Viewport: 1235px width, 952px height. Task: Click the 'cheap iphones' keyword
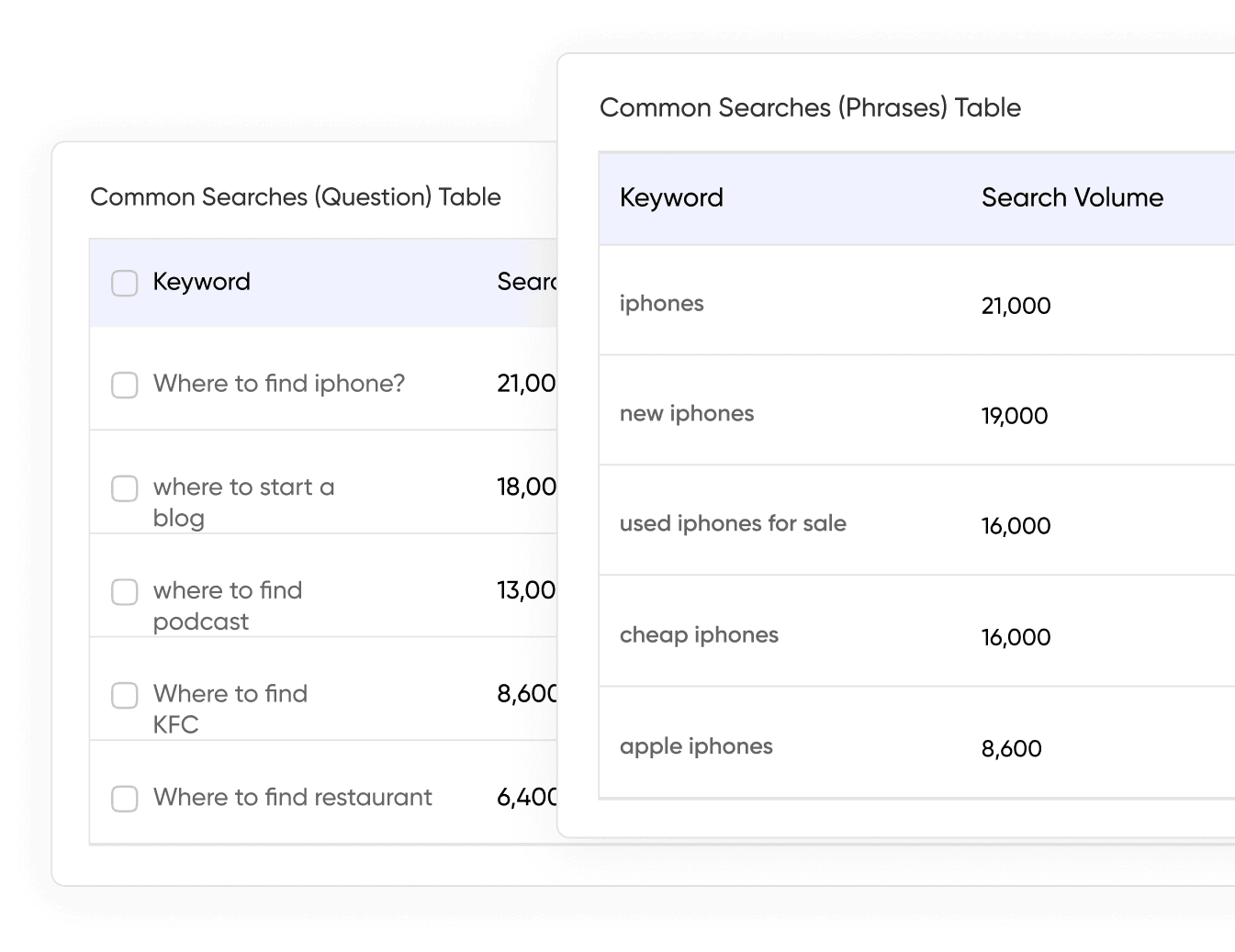coord(699,634)
